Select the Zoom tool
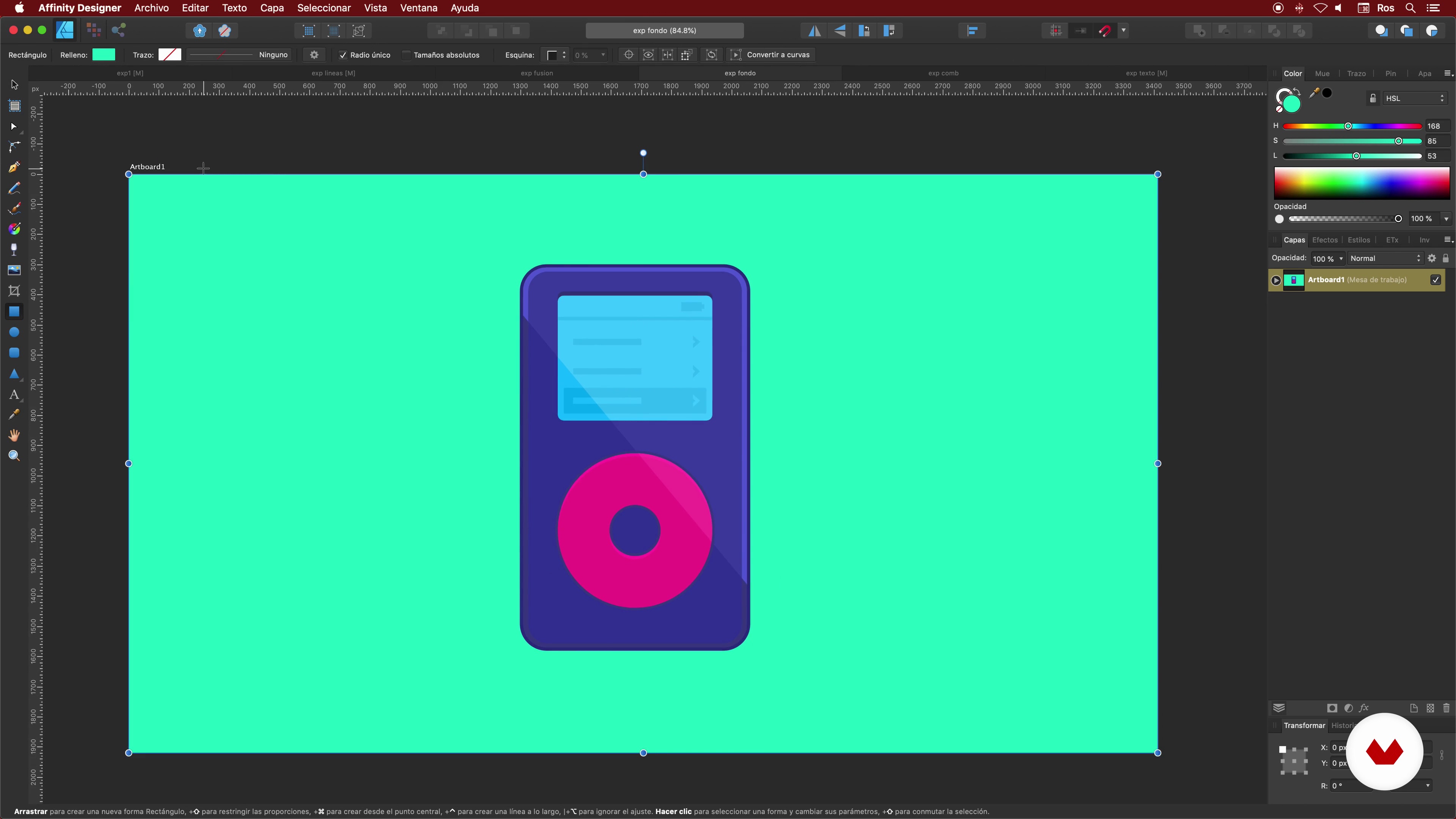Screen dimensions: 1456x819 (14, 455)
